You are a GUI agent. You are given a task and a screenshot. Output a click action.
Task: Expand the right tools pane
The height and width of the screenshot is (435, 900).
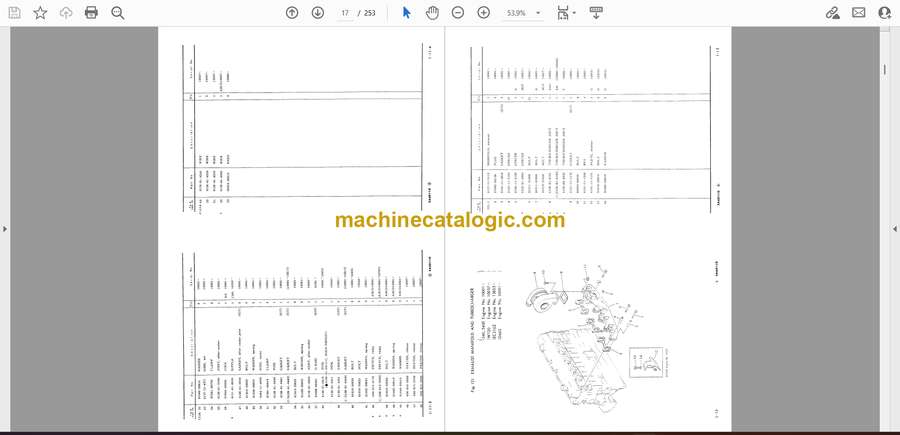[895, 229]
